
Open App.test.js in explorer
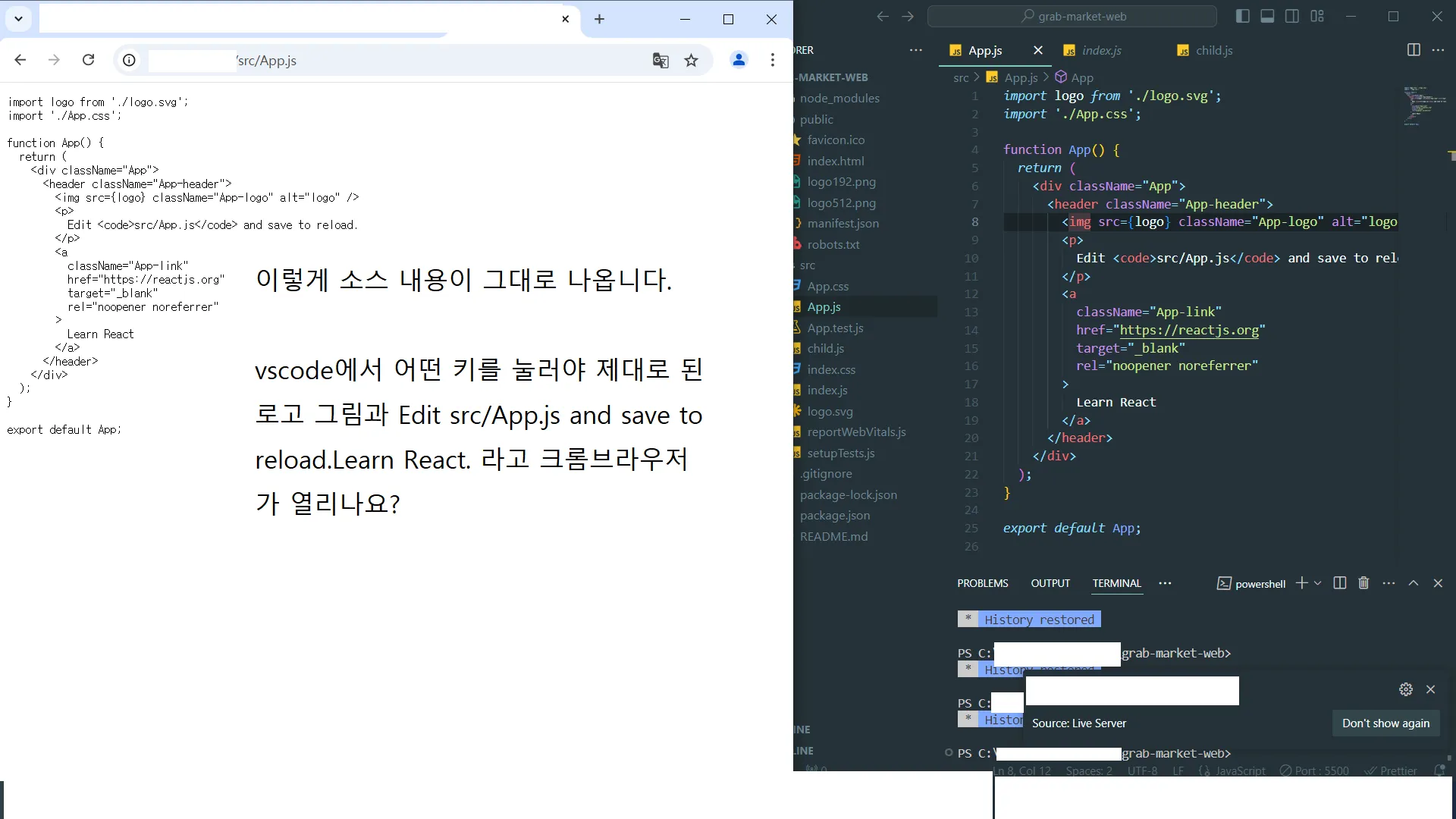836,328
